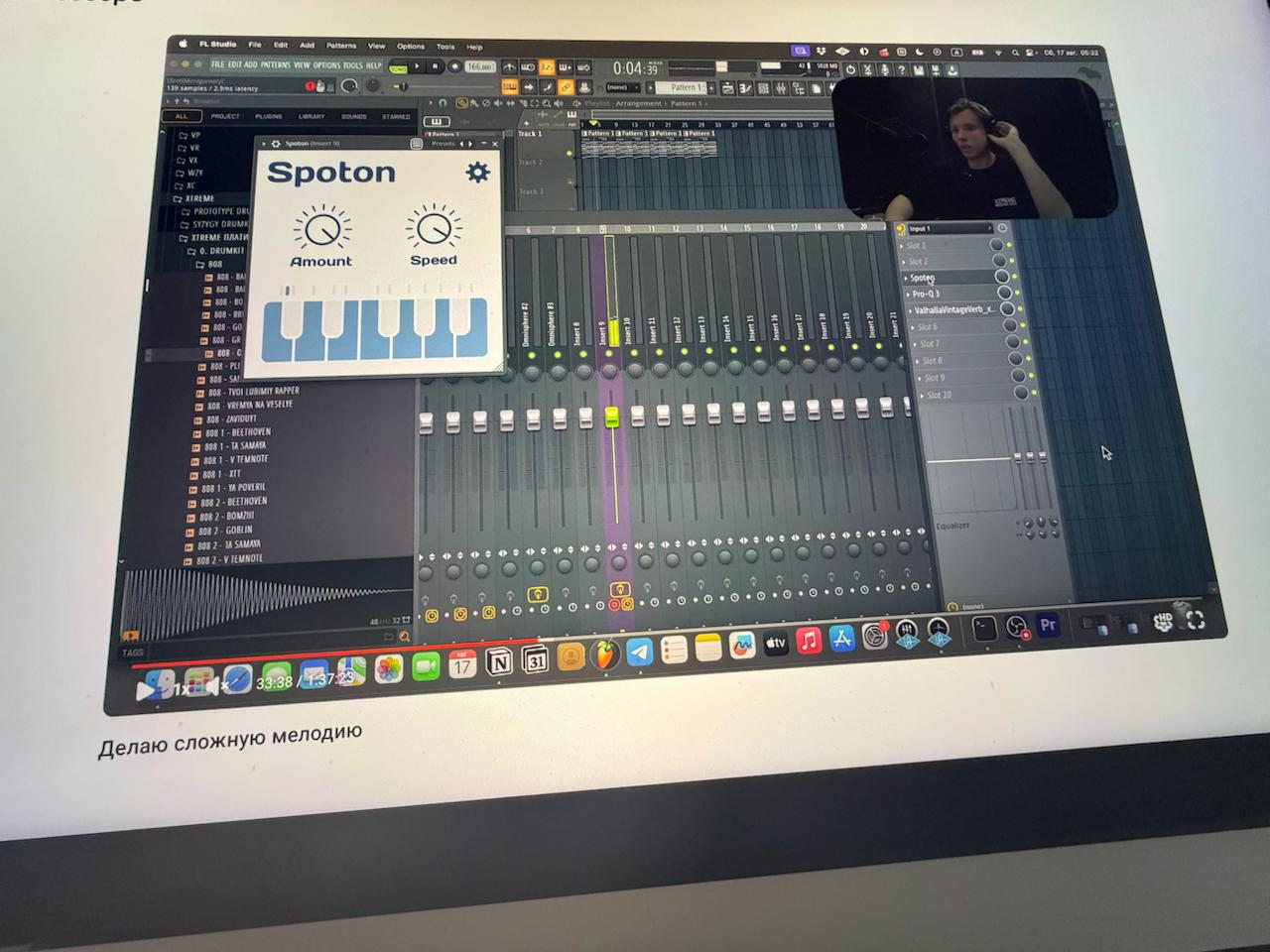Open FL toolbar TOOLS menu

pos(353,65)
